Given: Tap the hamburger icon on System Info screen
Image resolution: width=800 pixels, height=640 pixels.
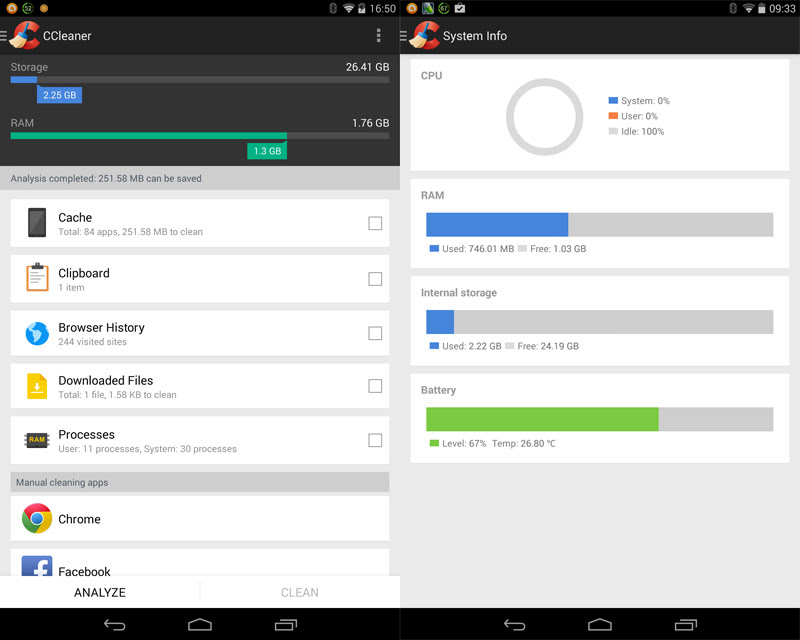Looking at the screenshot, I should 408,35.
